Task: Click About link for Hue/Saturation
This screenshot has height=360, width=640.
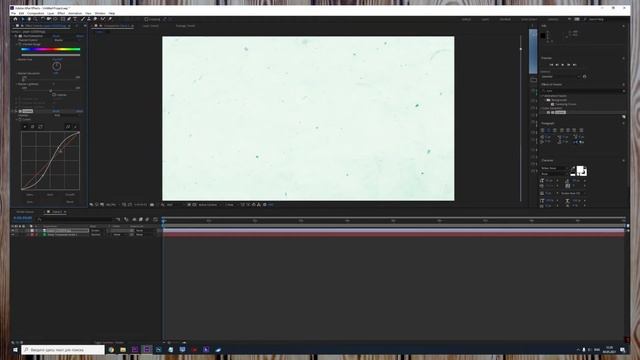Action: (x=80, y=36)
